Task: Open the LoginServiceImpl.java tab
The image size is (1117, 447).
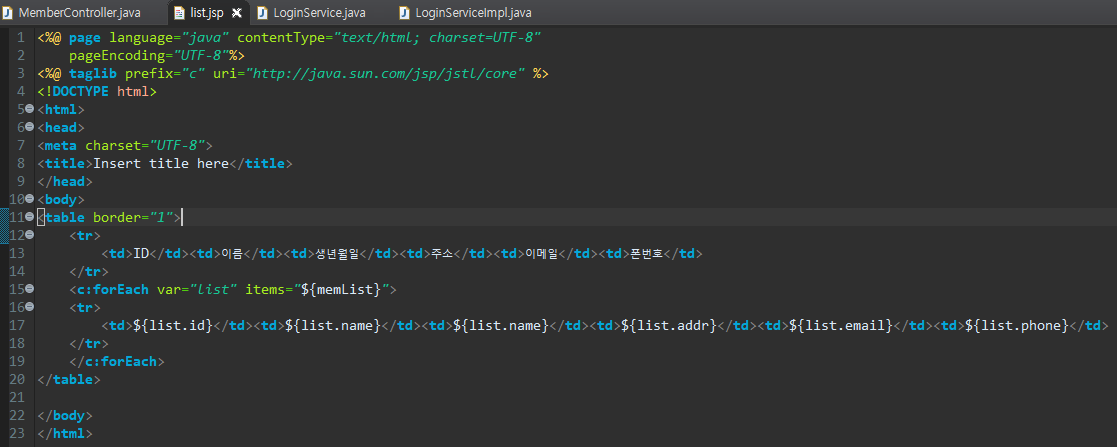Action: (466, 13)
